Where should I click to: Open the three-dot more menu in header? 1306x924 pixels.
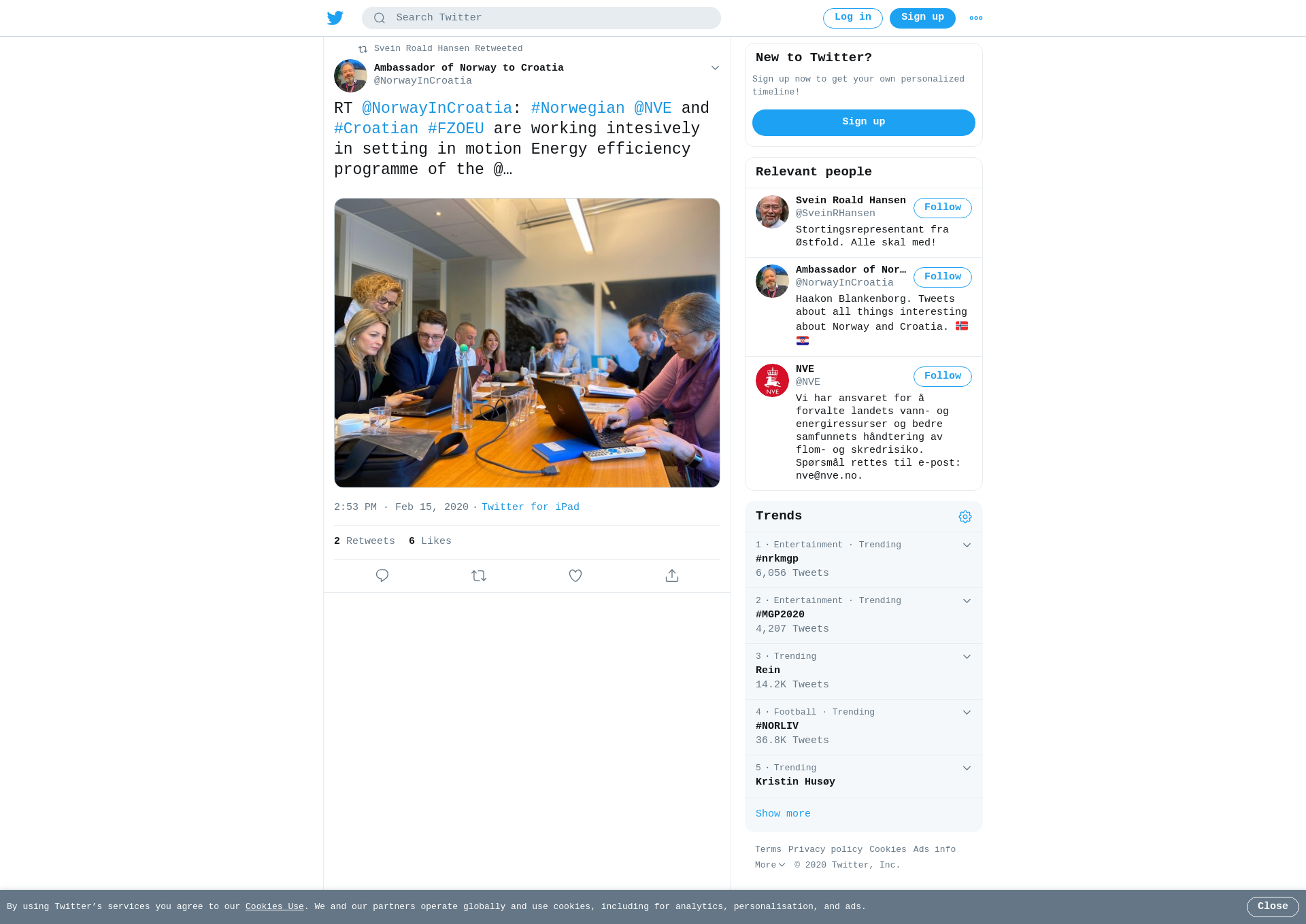click(x=976, y=18)
